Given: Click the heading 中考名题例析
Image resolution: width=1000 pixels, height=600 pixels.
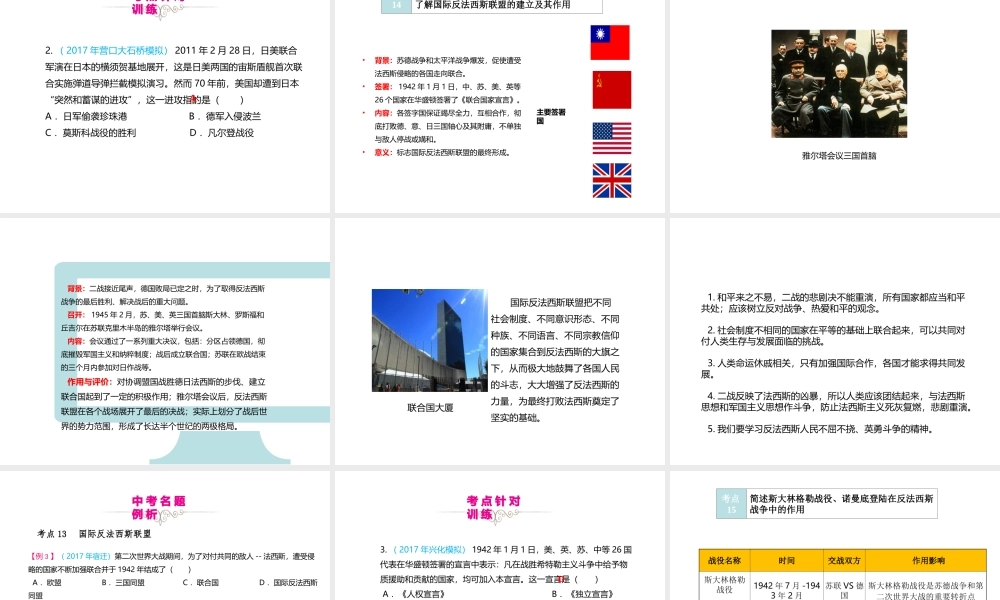Looking at the screenshot, I should (x=158, y=508).
